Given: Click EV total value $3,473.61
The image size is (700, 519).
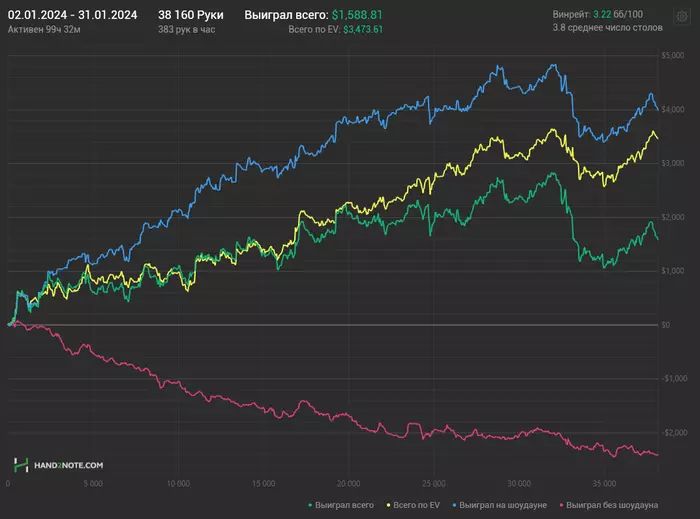Looking at the screenshot, I should click(x=363, y=31).
